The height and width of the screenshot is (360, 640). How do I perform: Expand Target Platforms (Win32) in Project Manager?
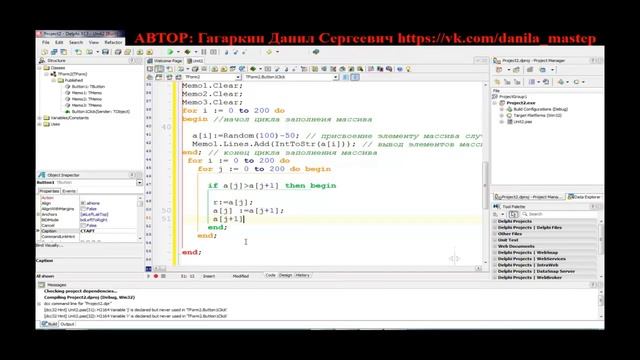(x=502, y=116)
